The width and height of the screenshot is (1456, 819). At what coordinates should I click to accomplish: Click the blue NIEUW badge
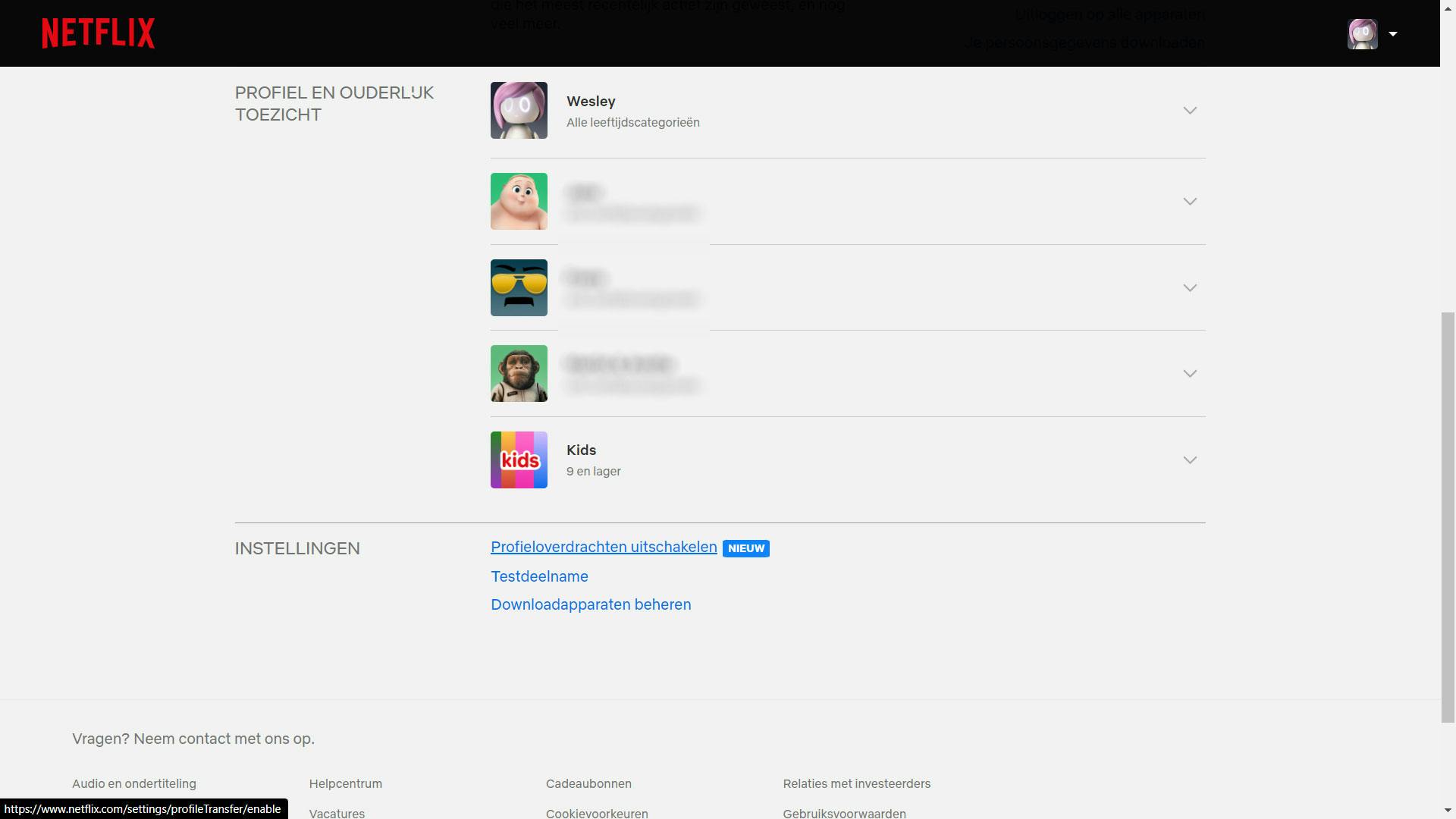[x=745, y=548]
